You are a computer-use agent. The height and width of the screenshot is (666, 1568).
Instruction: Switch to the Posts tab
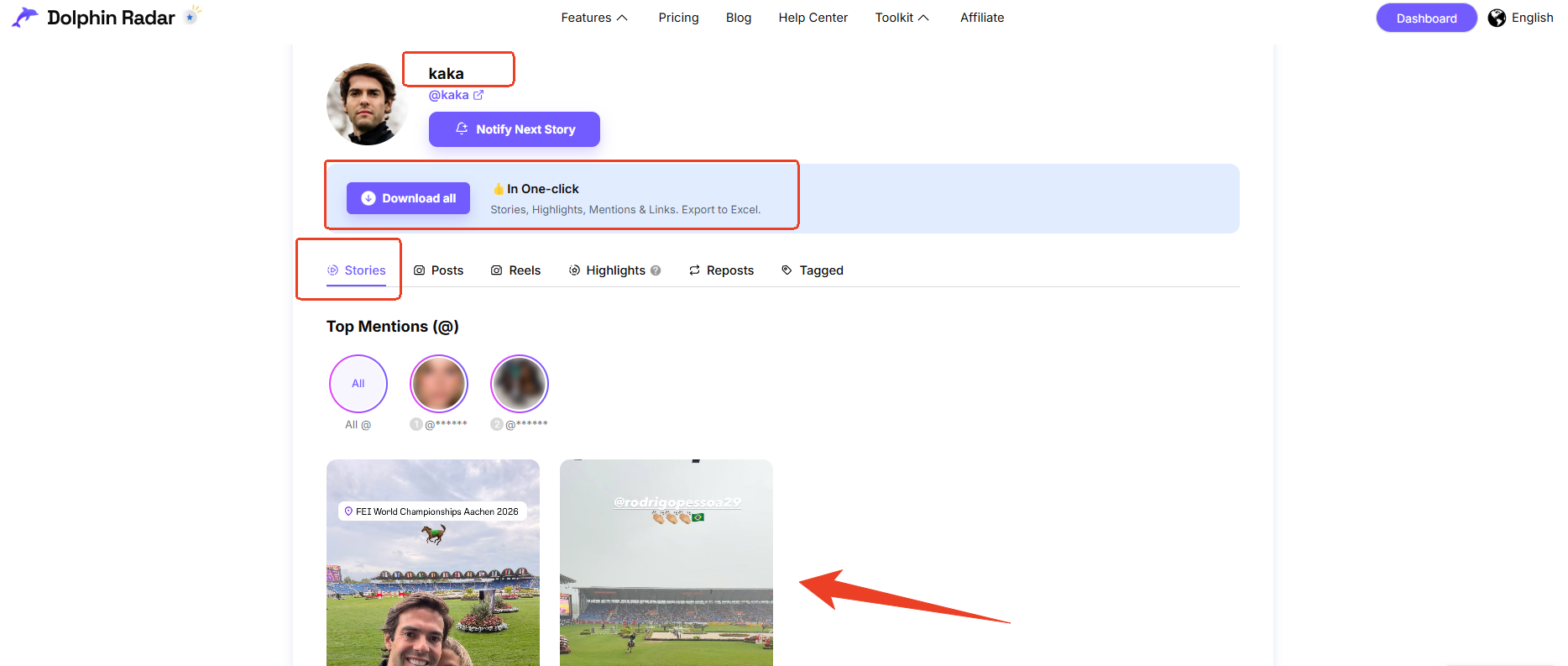(x=438, y=270)
